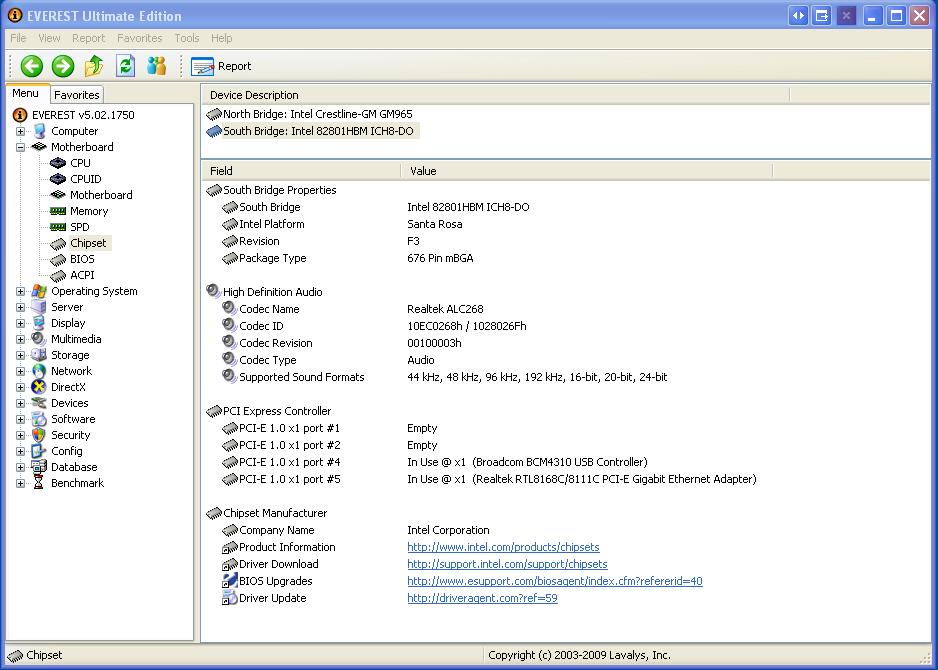Expand the Multimedia tree node
The image size is (938, 670).
(20, 339)
